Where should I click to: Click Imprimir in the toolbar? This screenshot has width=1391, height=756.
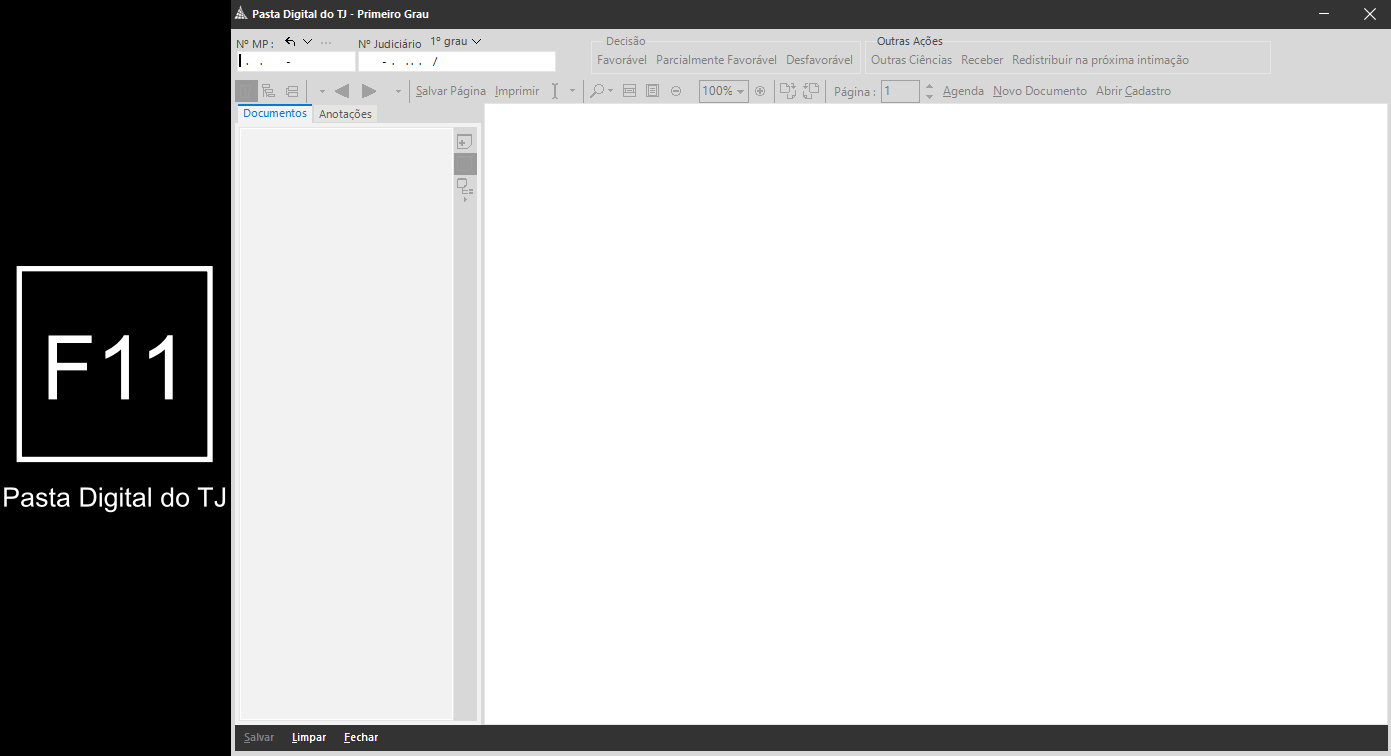pos(517,91)
